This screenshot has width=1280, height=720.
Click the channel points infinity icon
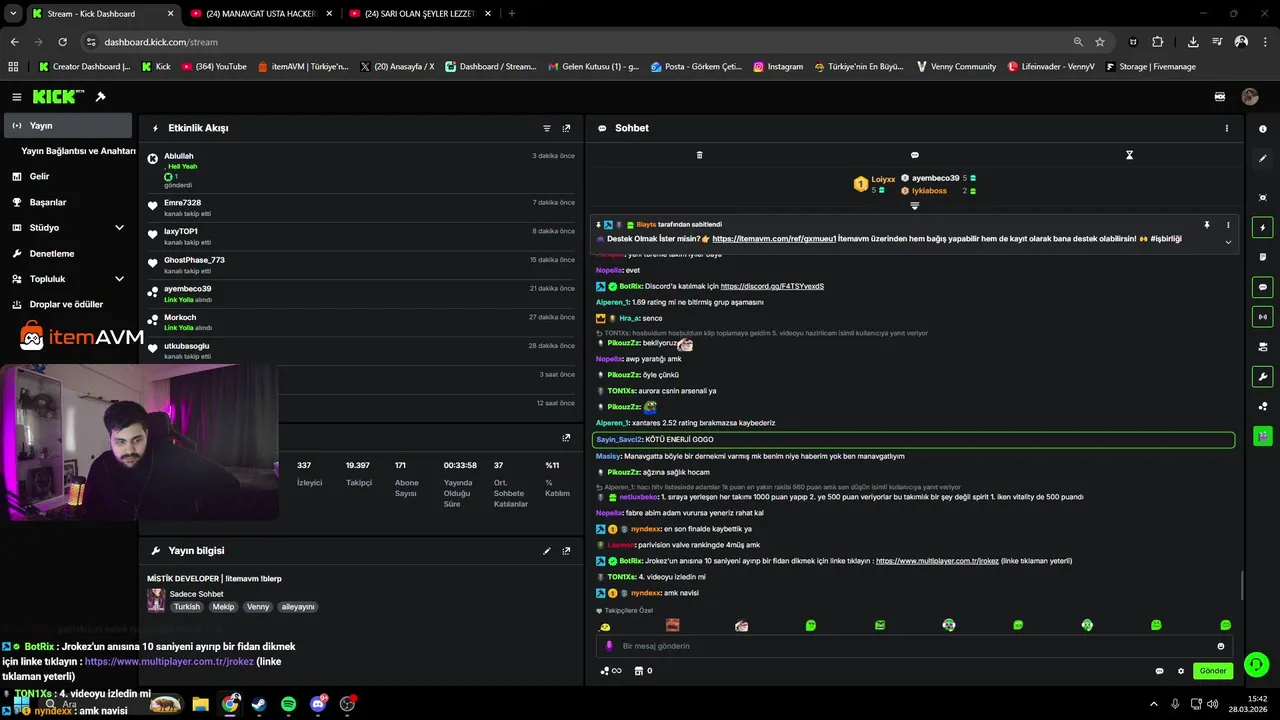click(610, 671)
